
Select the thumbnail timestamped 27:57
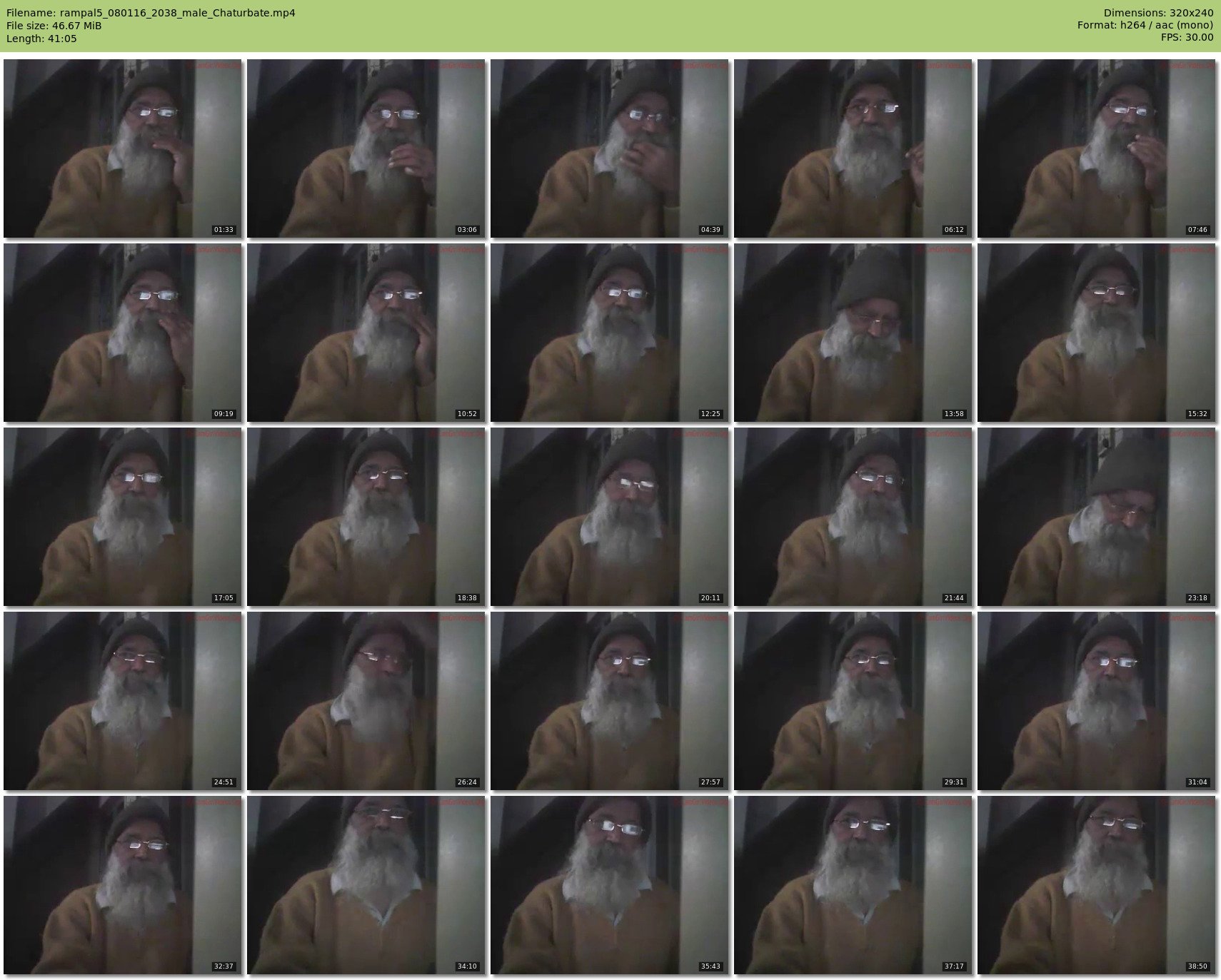pyautogui.click(x=609, y=701)
